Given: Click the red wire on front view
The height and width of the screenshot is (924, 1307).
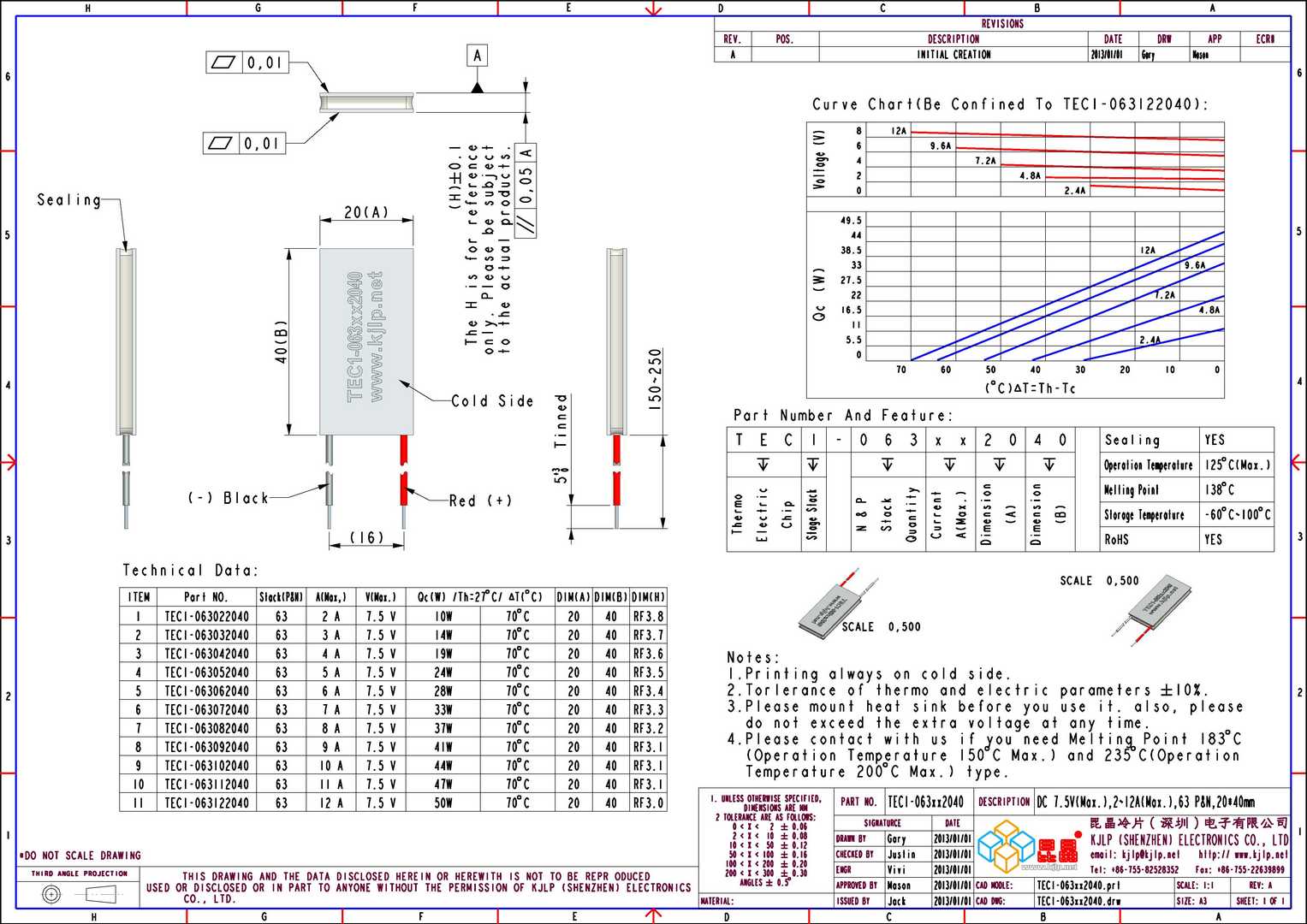Looking at the screenshot, I should 403,471.
